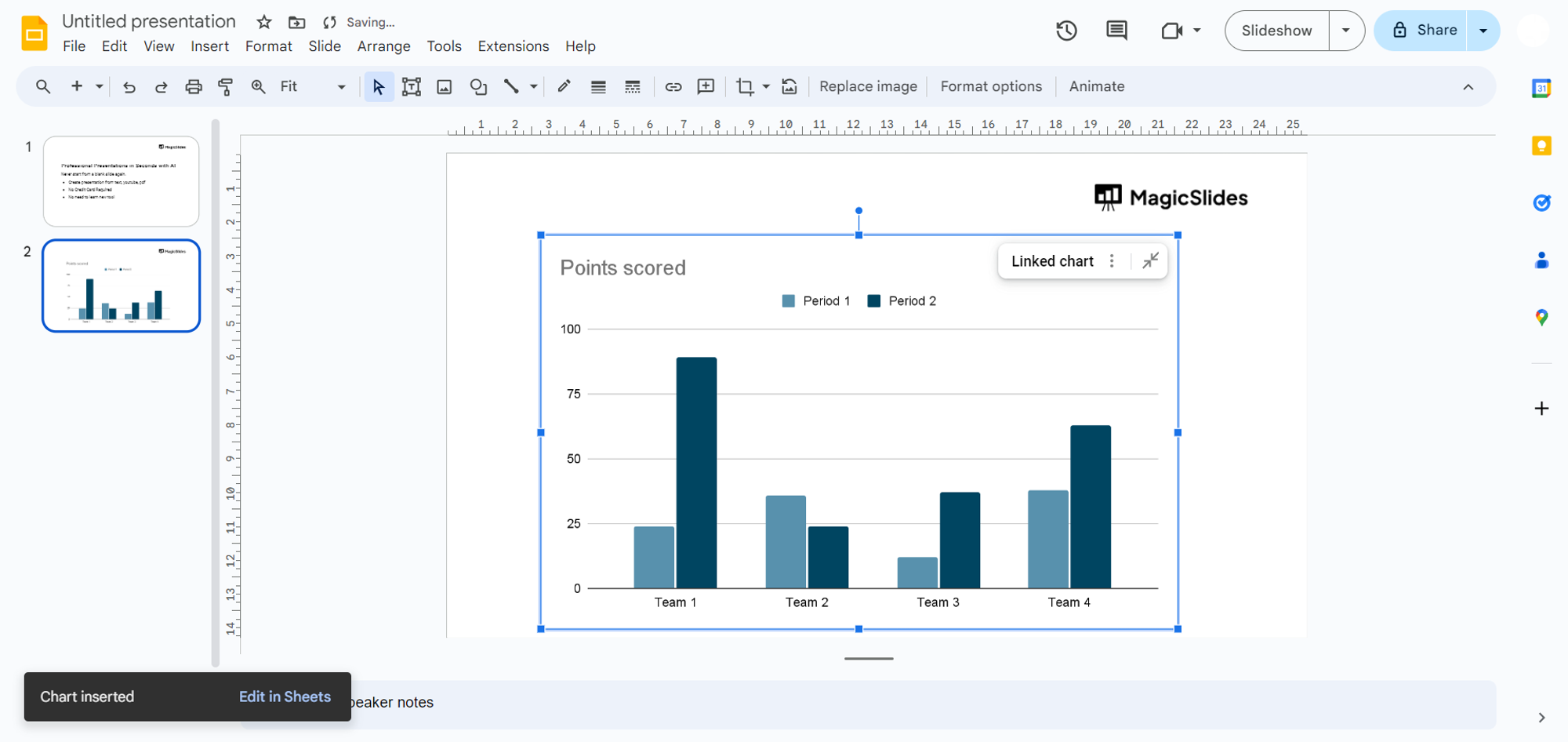Undo the last action
1568x742 pixels.
pyautogui.click(x=129, y=86)
